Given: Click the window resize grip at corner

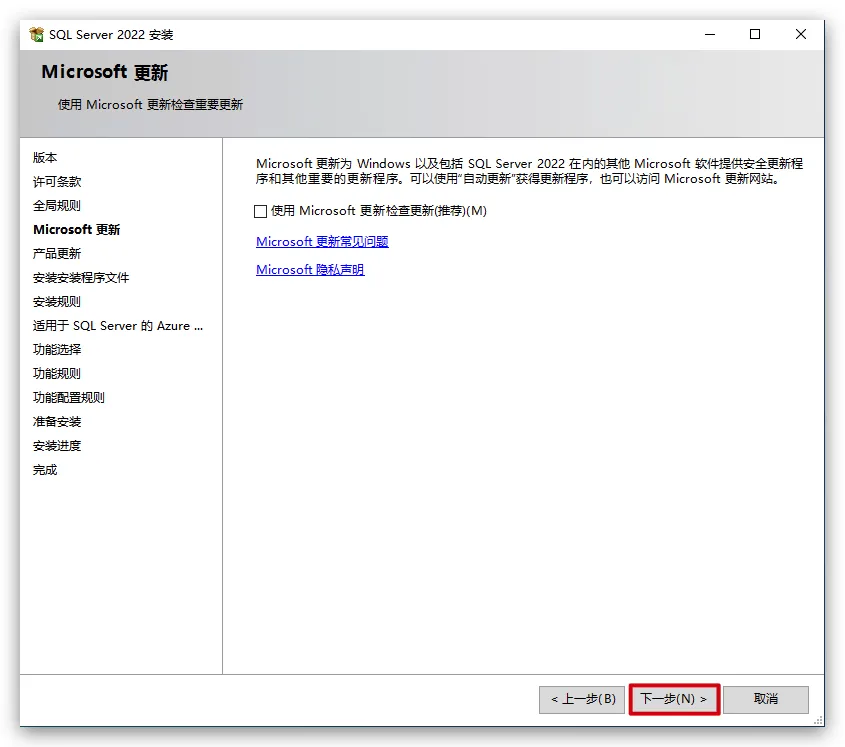Looking at the screenshot, I should 819,721.
